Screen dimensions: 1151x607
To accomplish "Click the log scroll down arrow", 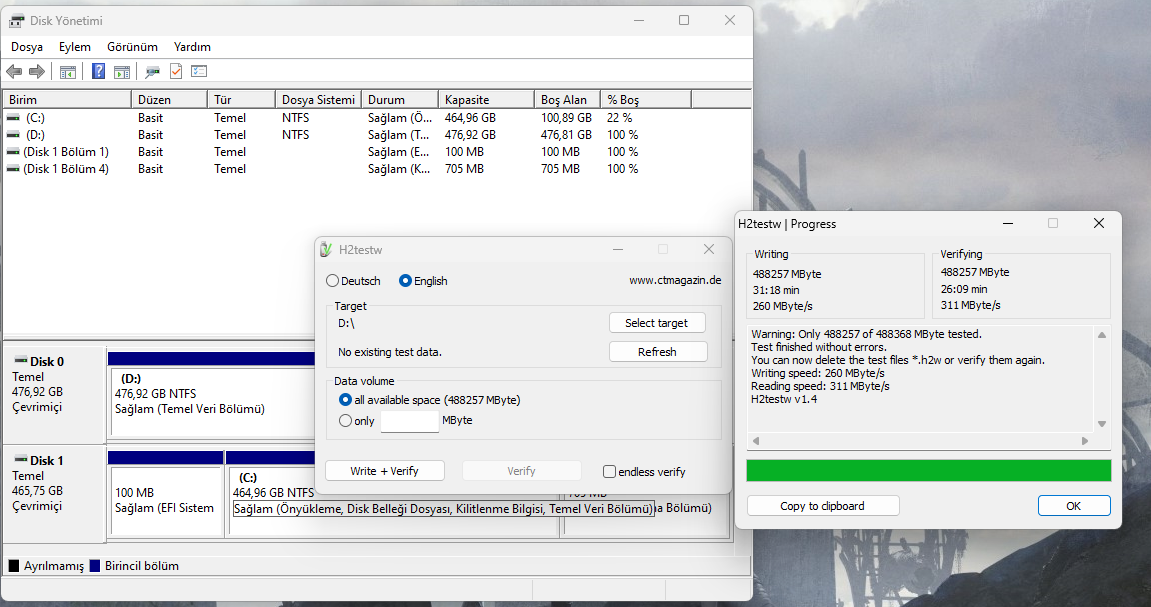I will pyautogui.click(x=1102, y=424).
